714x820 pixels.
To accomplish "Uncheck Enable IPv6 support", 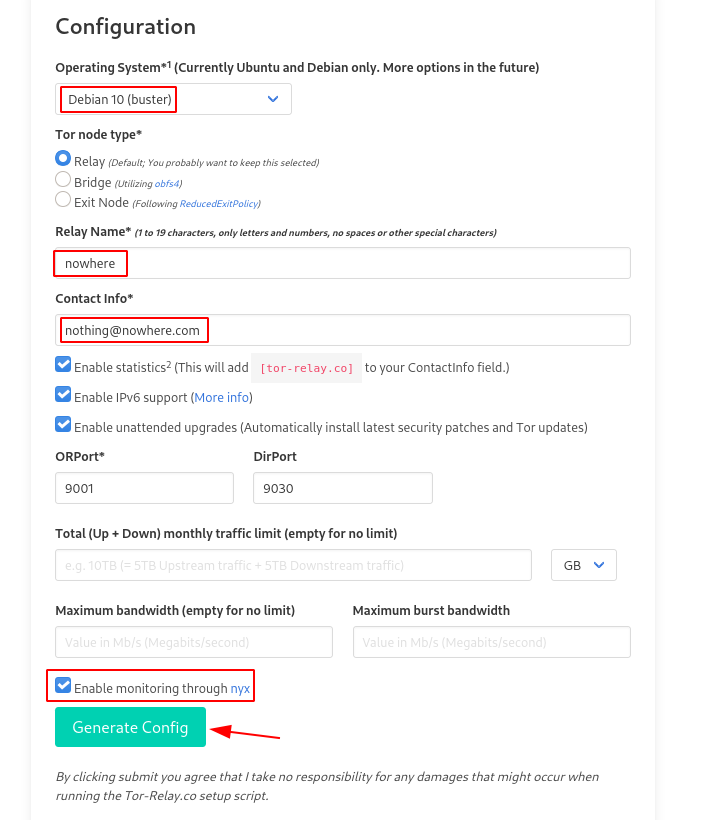I will click(63, 394).
